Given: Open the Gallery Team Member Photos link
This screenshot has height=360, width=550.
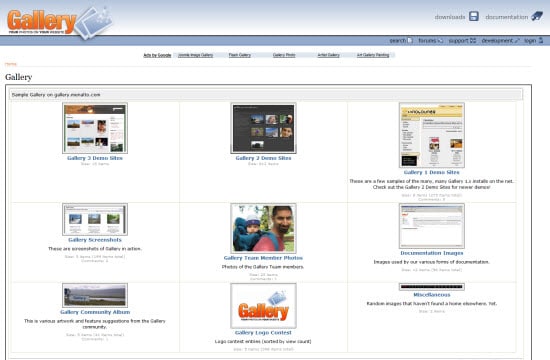Looking at the screenshot, I should pyautogui.click(x=263, y=258).
